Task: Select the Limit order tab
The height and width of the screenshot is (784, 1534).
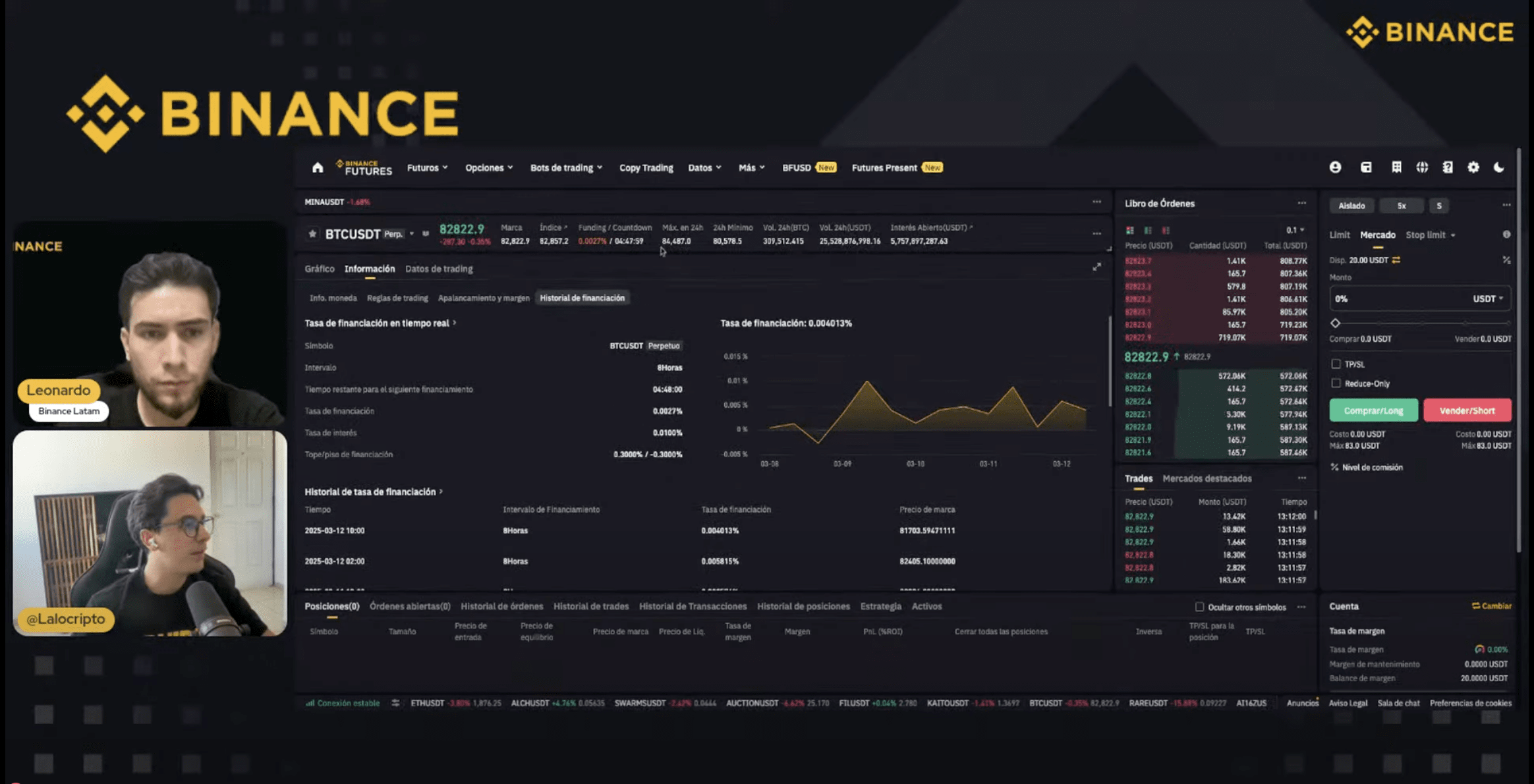Action: click(x=1339, y=235)
